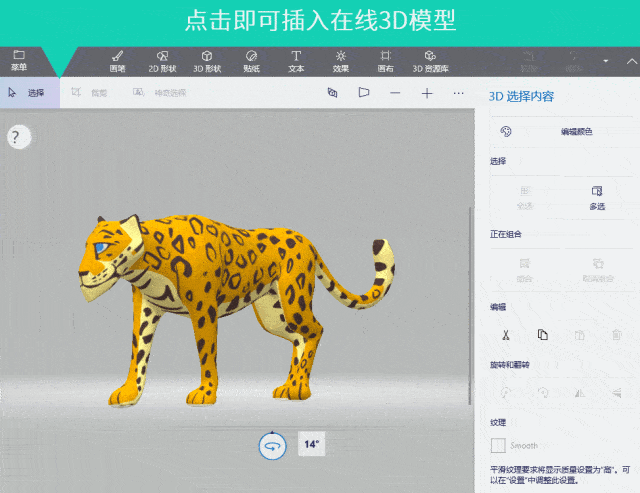The width and height of the screenshot is (640, 493).
Task: Toggle the 多选 multi-select button
Action: [x=597, y=198]
